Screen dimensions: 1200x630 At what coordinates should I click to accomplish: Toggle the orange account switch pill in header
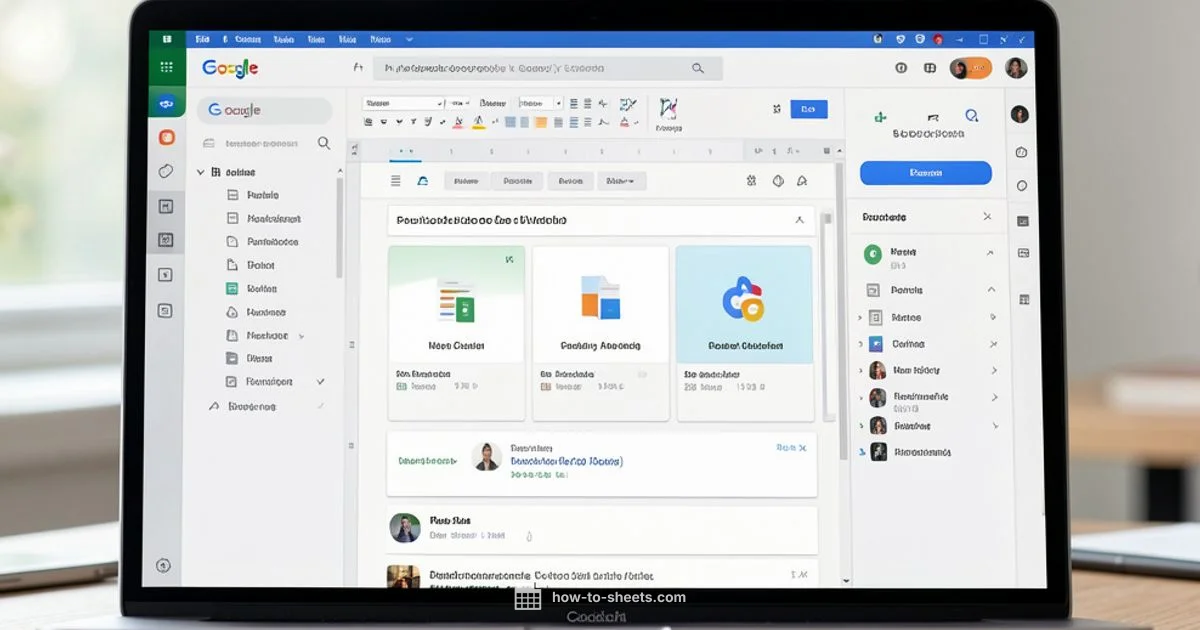click(970, 68)
